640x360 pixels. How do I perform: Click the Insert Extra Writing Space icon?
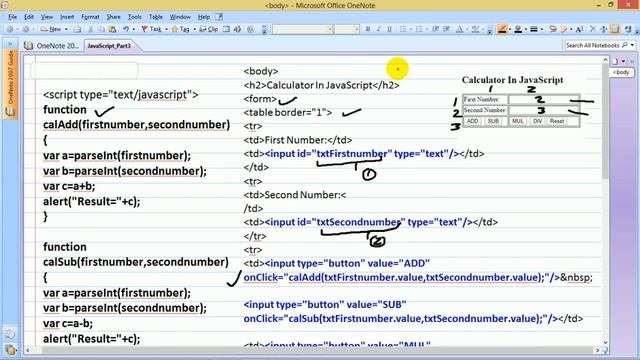point(604,29)
